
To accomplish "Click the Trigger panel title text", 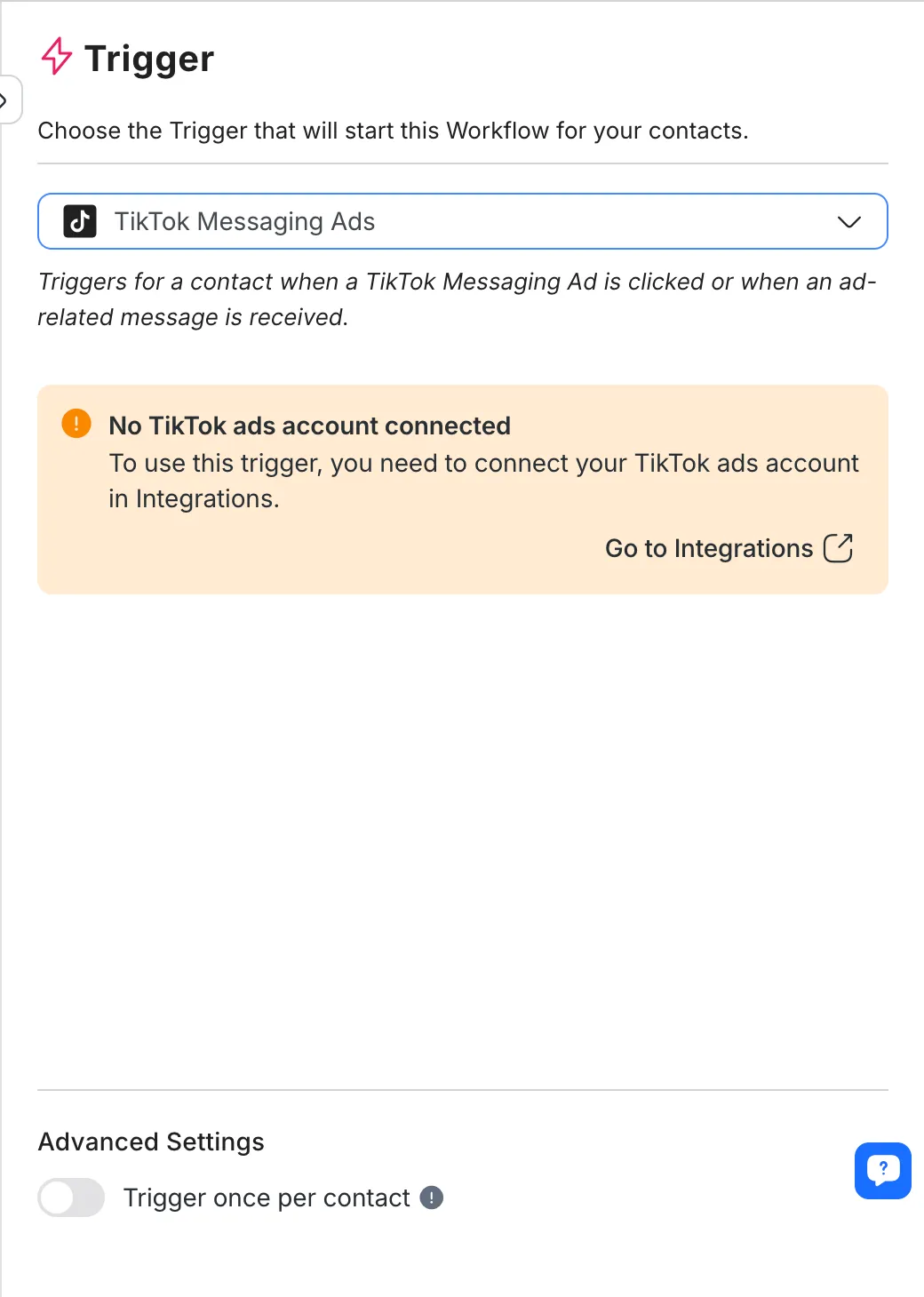I will (x=149, y=59).
